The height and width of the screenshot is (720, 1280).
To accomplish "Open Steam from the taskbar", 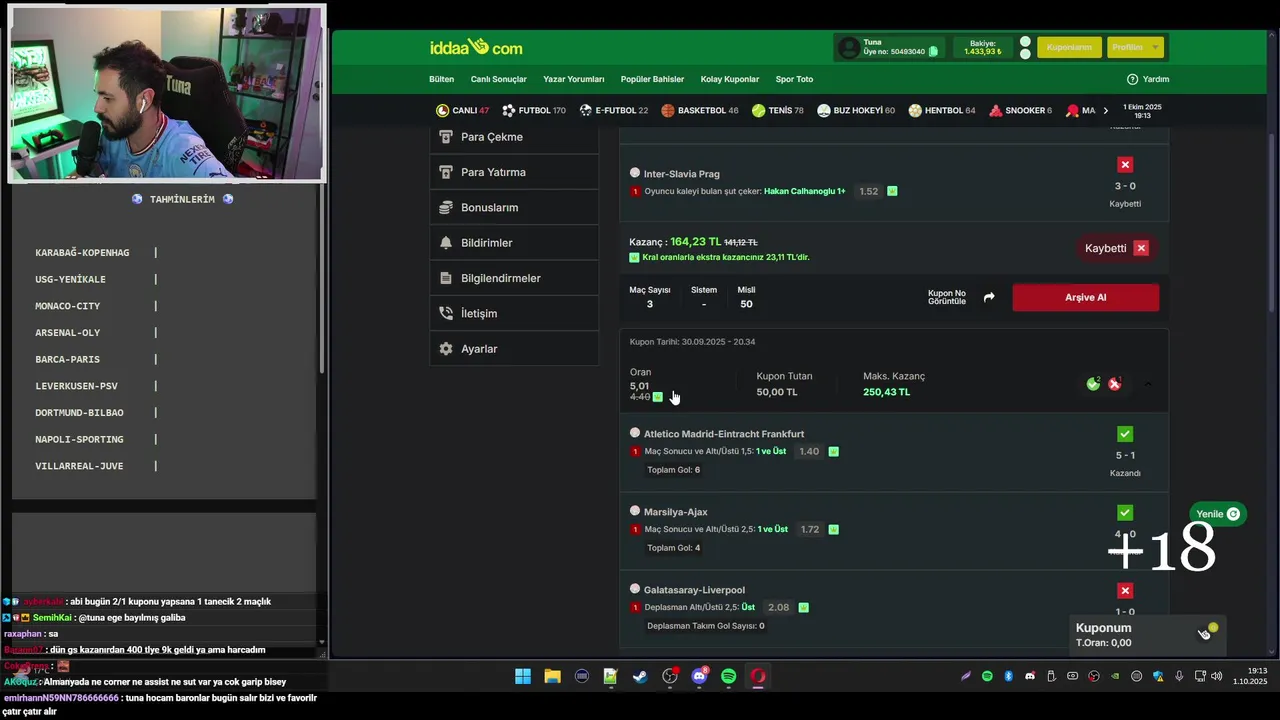I will coord(640,676).
